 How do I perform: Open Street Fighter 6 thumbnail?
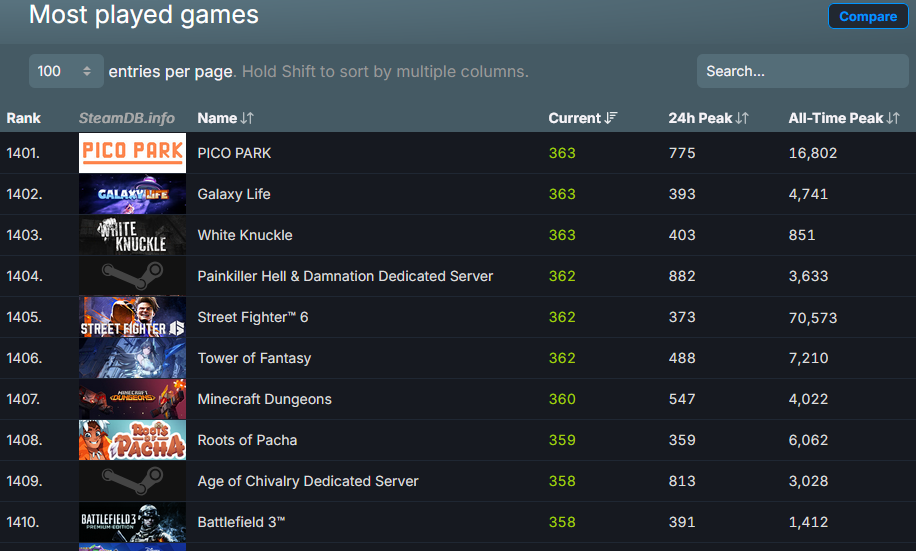click(133, 317)
